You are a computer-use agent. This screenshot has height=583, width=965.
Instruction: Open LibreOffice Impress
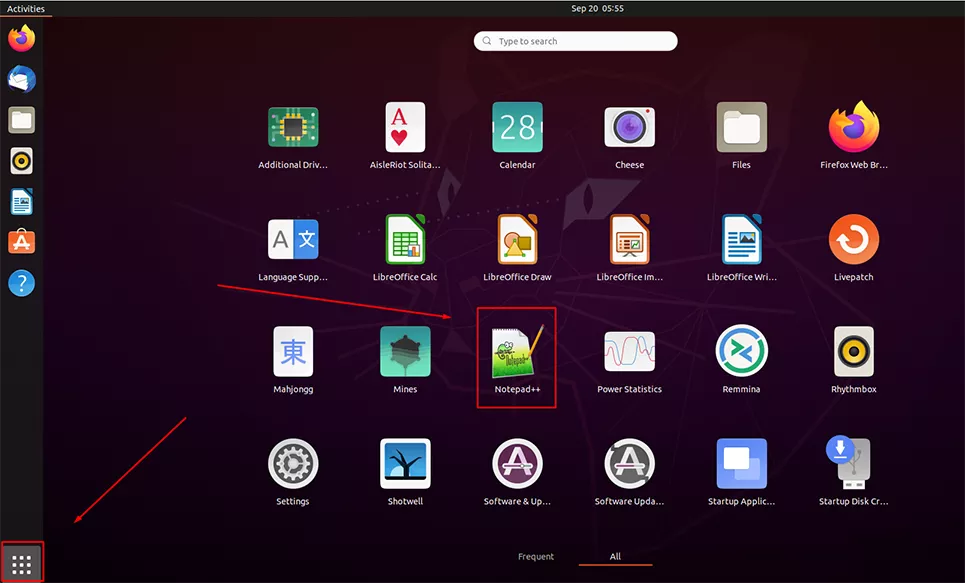(x=629, y=239)
